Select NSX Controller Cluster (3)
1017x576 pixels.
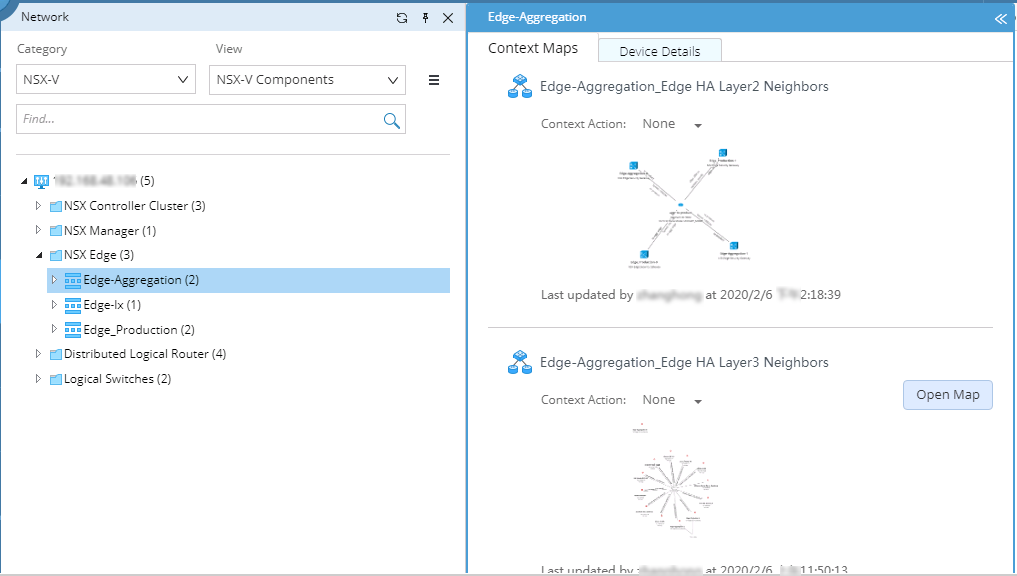[134, 206]
